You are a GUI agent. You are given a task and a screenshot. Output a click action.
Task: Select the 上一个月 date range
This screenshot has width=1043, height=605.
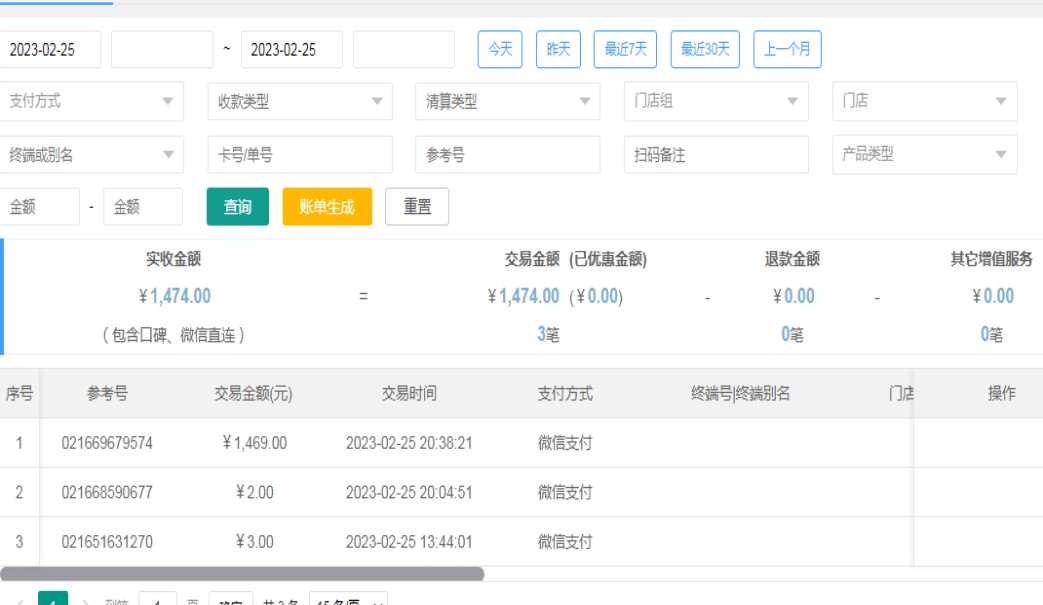point(787,49)
